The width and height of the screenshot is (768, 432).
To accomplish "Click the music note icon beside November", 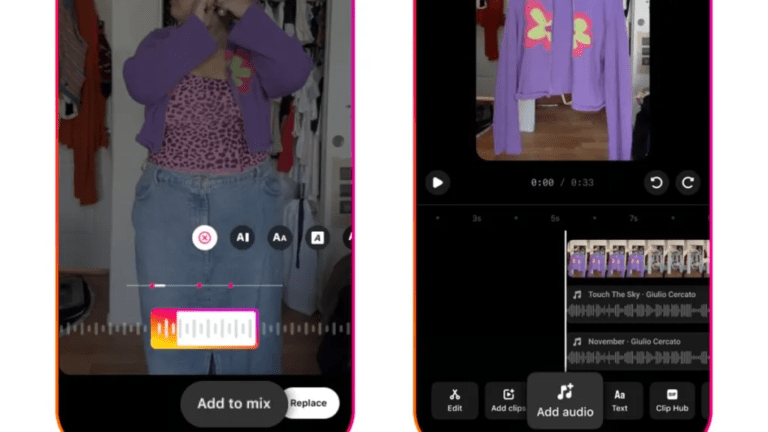I will (x=577, y=341).
